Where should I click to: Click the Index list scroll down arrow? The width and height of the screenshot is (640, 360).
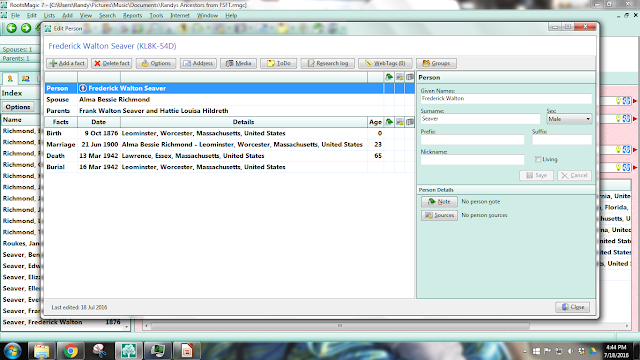(127, 327)
